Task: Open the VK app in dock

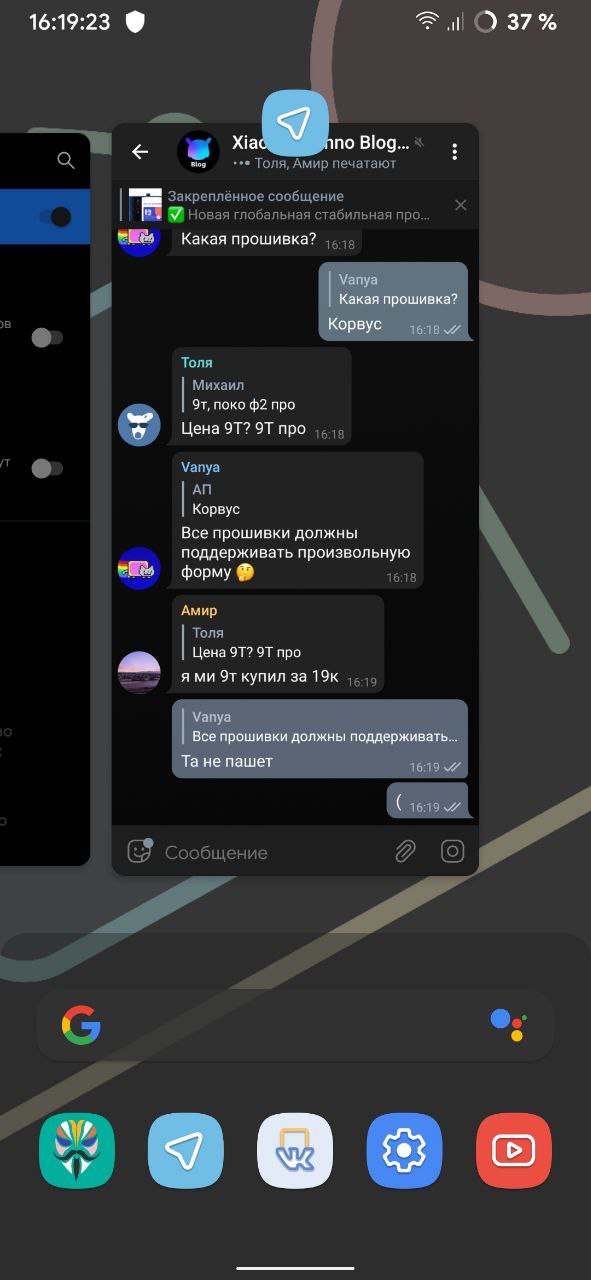Action: pos(295,1151)
